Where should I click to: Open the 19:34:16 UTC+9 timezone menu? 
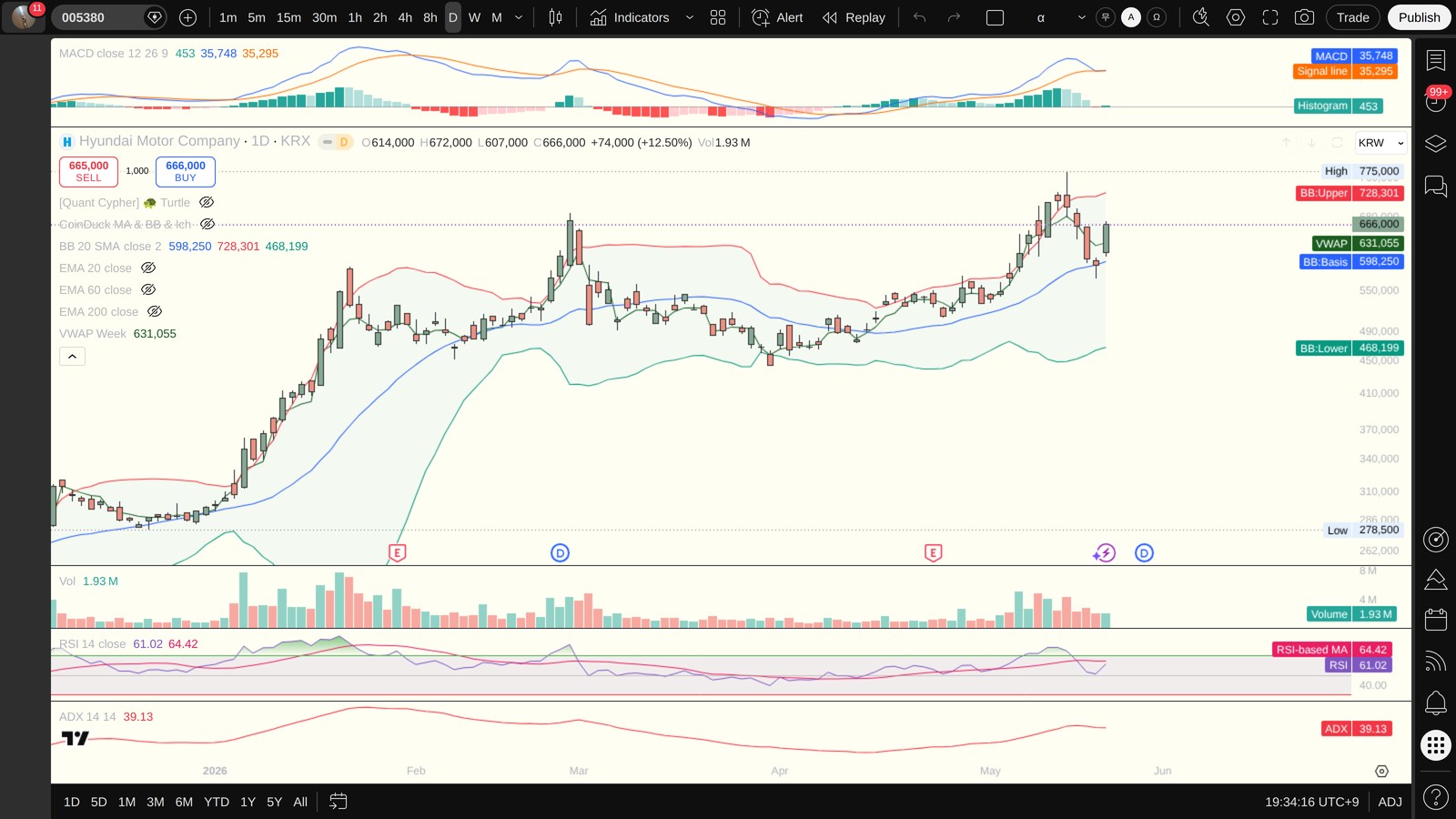(x=1311, y=802)
